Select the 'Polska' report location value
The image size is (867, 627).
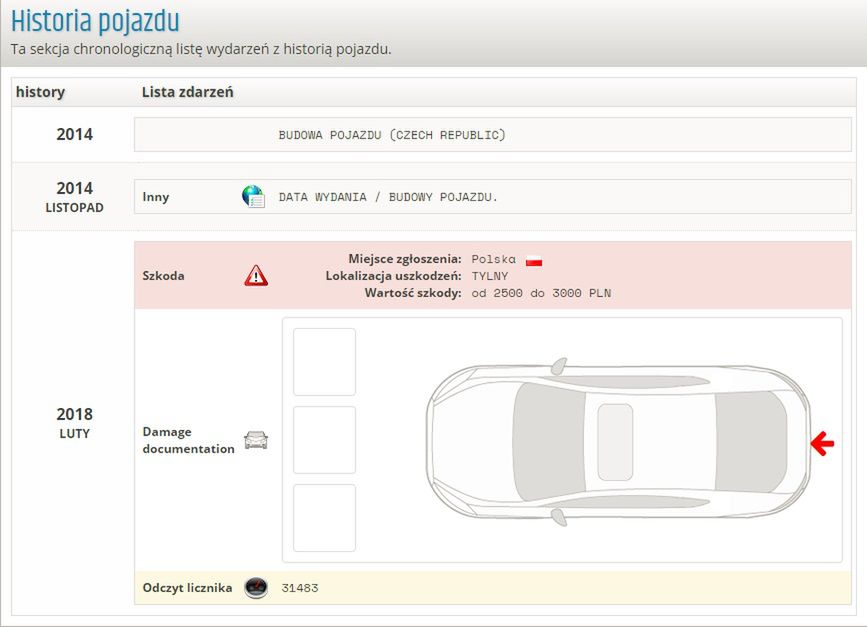pyautogui.click(x=493, y=259)
